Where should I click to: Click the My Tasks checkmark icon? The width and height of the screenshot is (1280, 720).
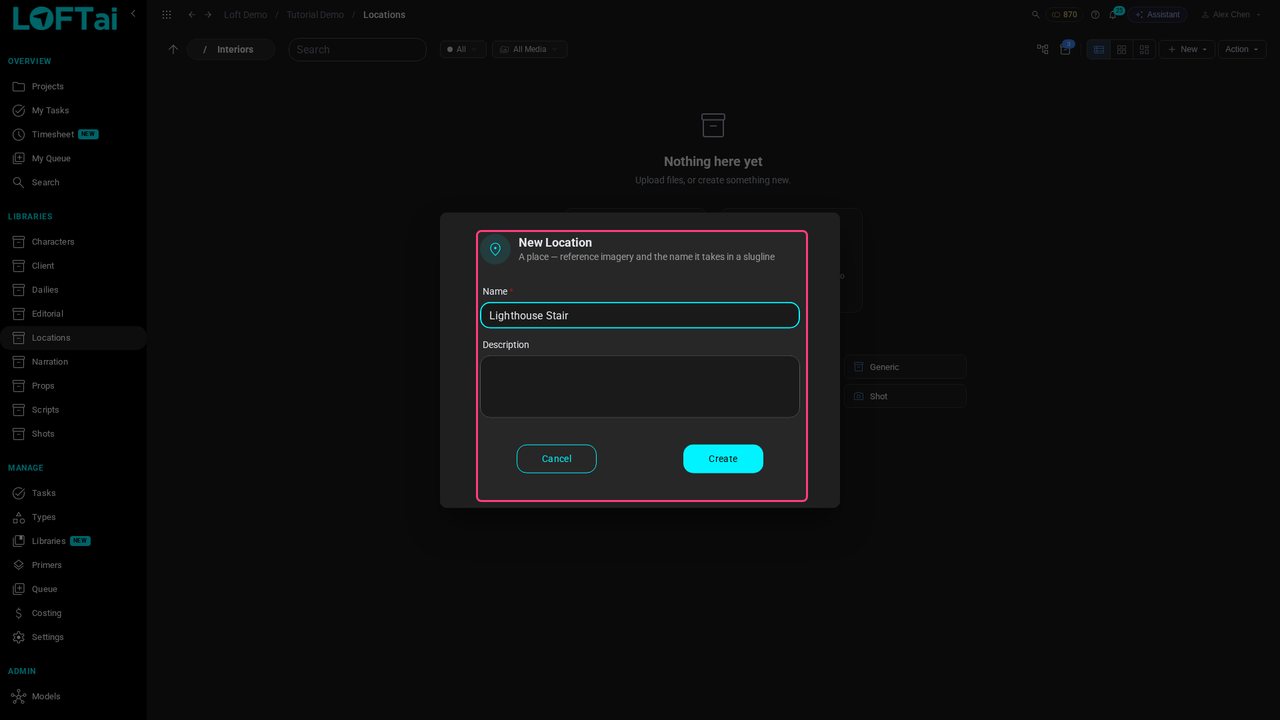point(18,111)
